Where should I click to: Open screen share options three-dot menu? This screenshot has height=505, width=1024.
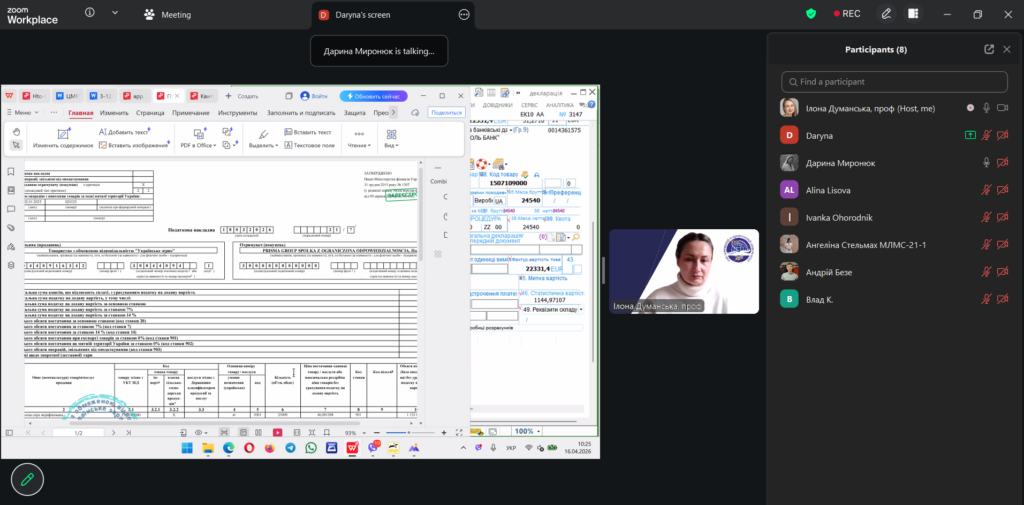[x=463, y=15]
